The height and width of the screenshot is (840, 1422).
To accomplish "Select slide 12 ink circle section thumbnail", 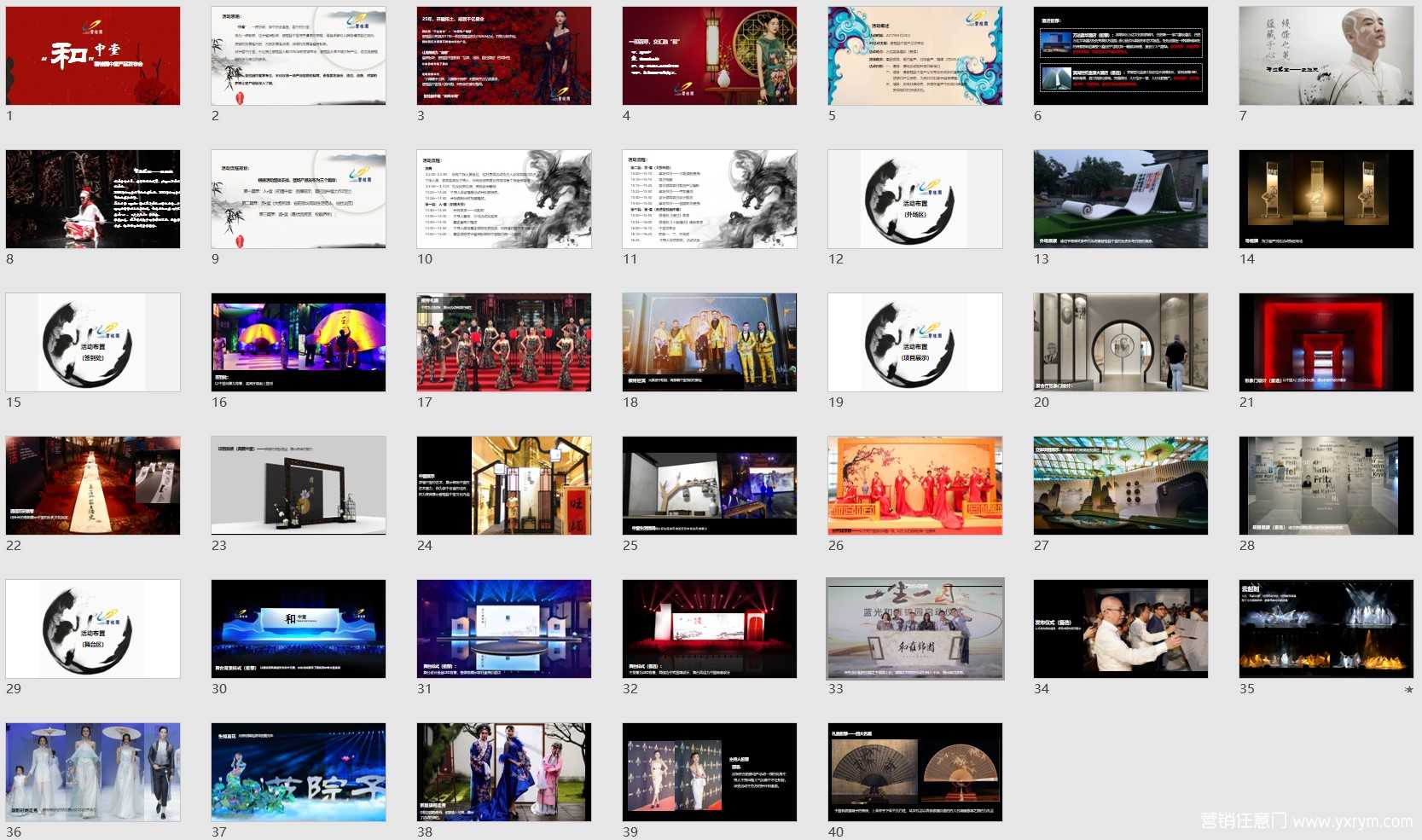I will pos(915,200).
